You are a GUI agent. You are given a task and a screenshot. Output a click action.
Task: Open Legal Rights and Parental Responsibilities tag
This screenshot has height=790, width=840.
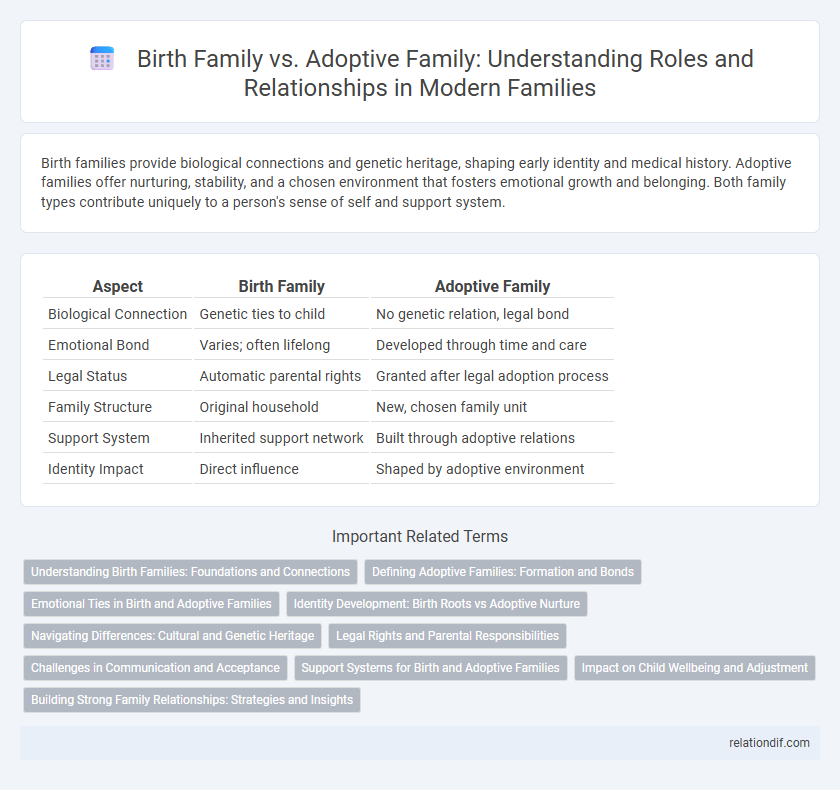tap(447, 636)
